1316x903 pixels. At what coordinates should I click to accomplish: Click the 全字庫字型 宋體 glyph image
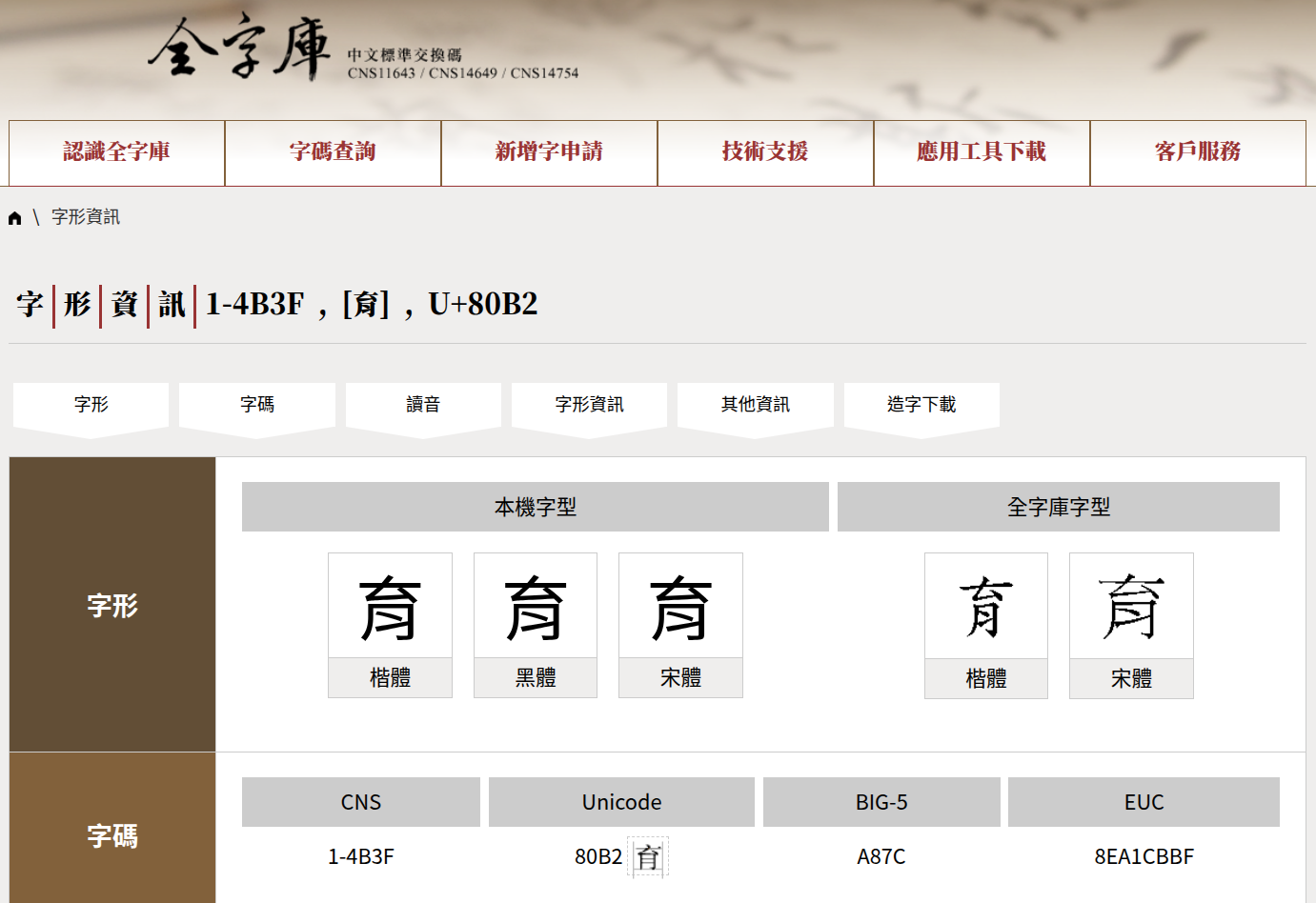tap(1131, 607)
